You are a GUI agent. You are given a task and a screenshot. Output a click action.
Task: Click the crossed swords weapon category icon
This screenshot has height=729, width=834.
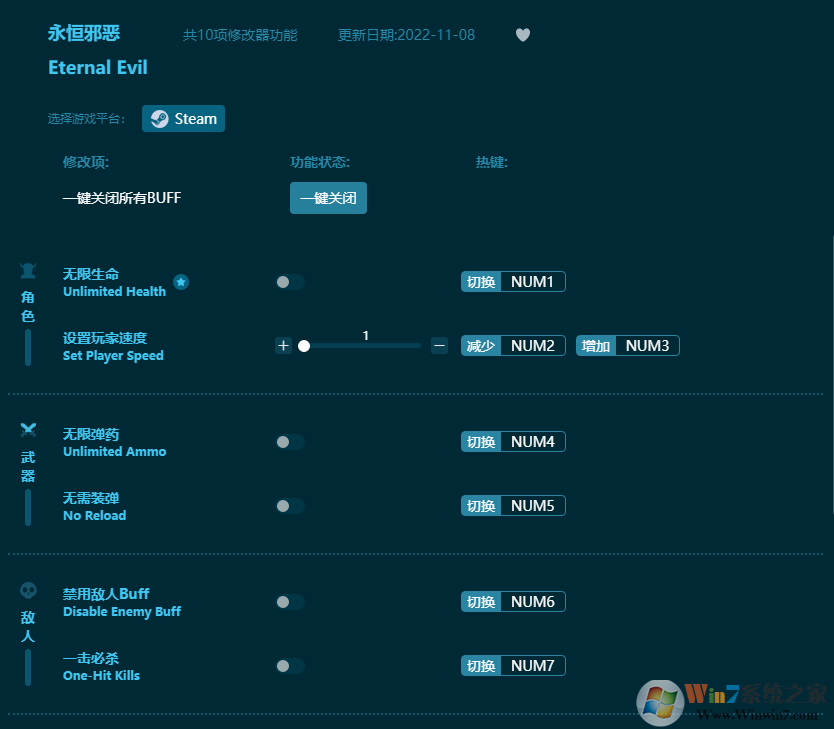pyautogui.click(x=28, y=430)
